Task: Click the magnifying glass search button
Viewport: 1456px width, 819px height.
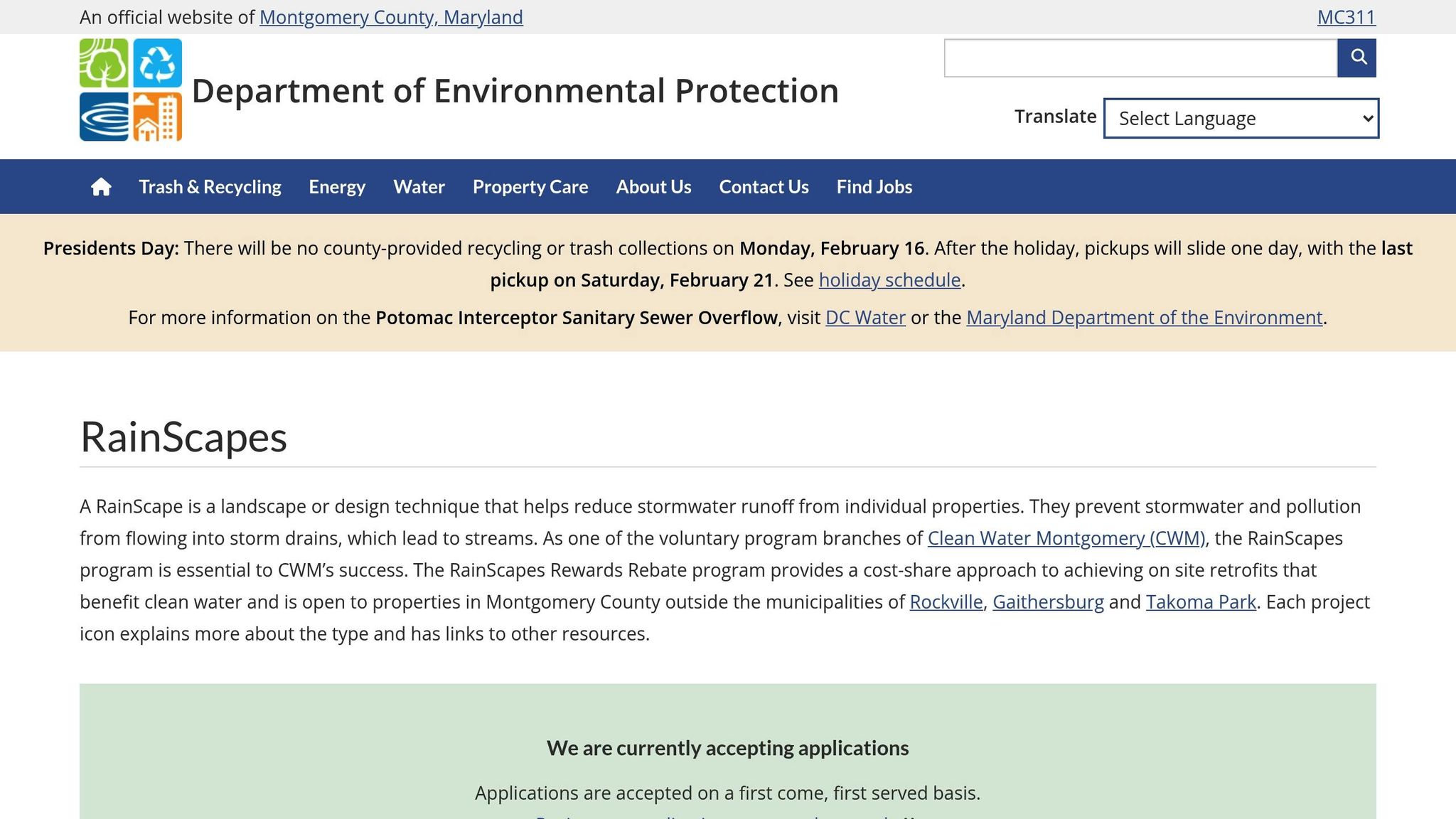Action: [x=1356, y=58]
